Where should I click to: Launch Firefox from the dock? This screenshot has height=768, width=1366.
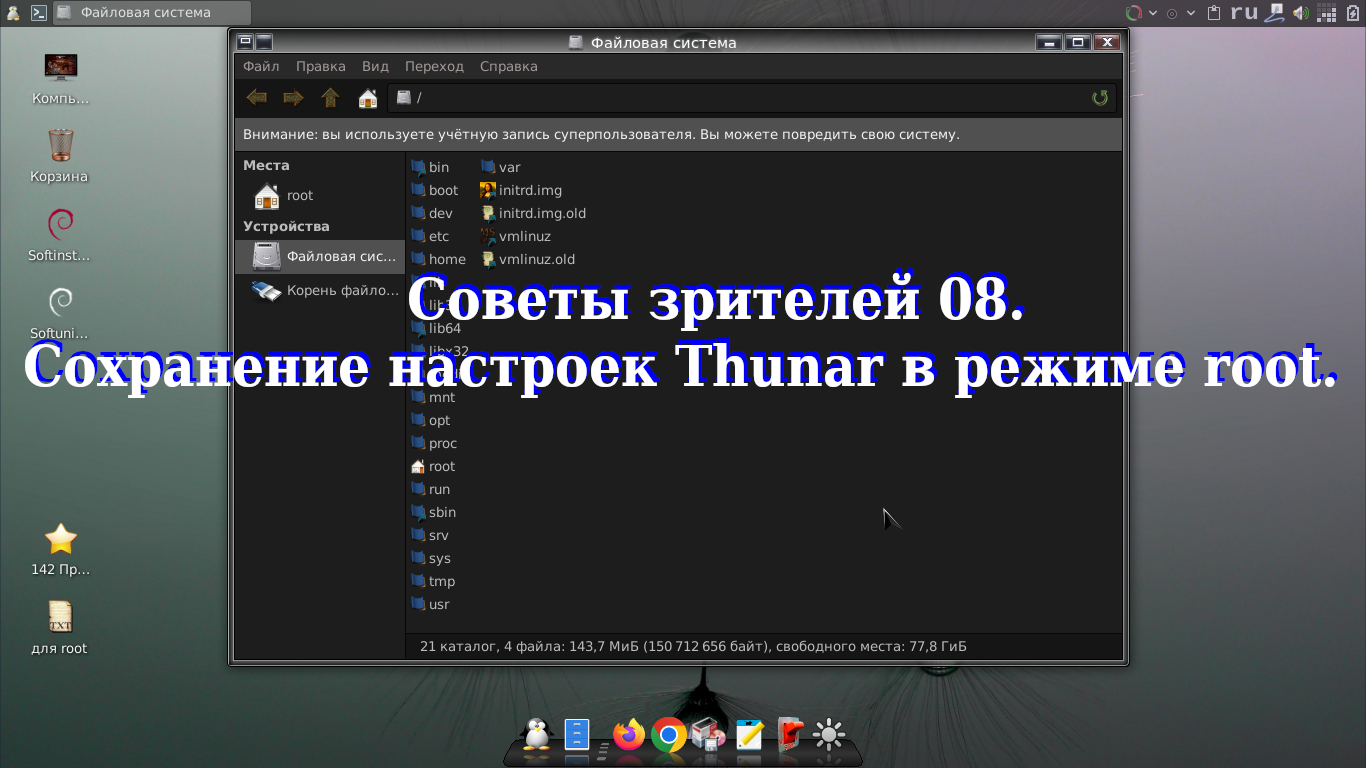pyautogui.click(x=629, y=736)
